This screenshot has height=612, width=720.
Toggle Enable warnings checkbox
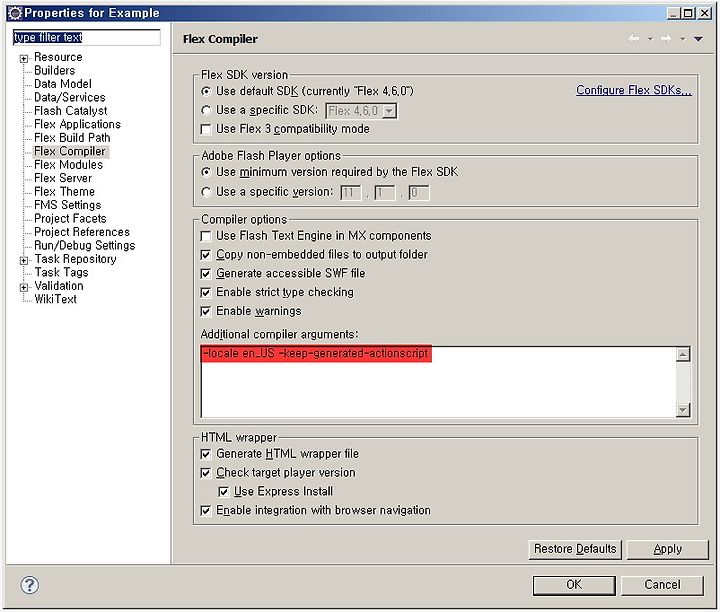206,311
